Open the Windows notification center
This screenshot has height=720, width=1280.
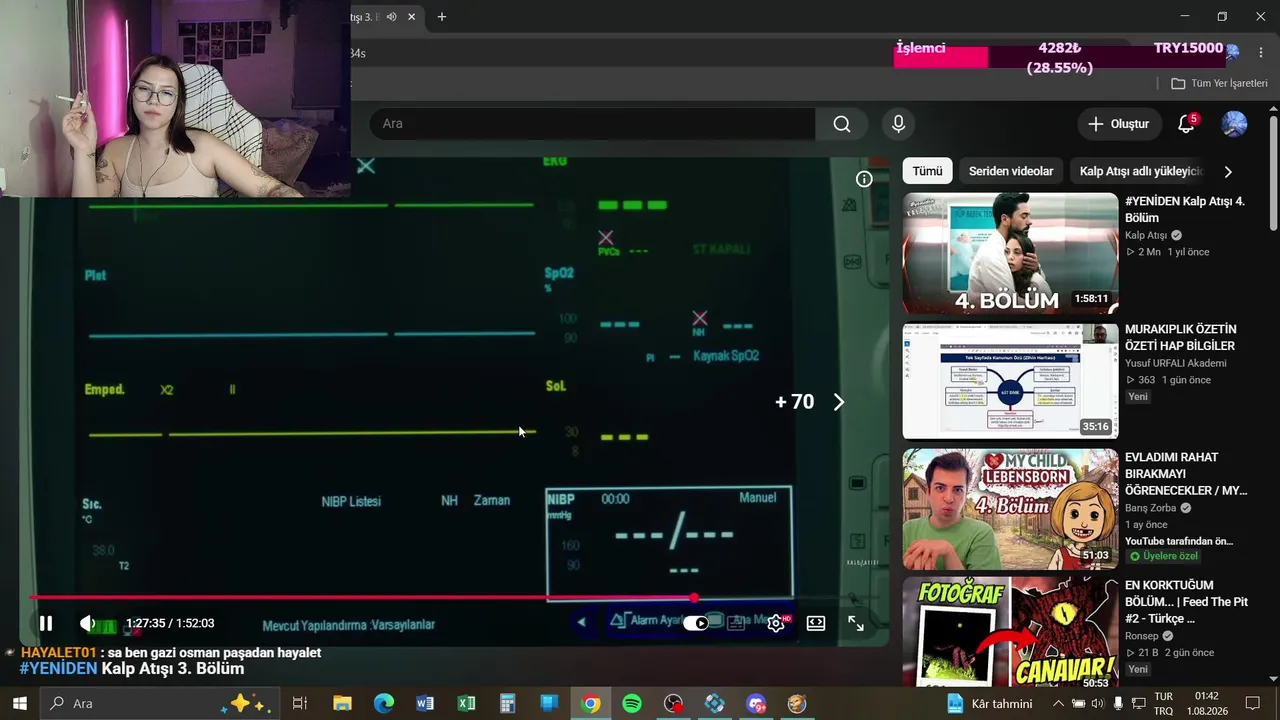tap(1252, 703)
